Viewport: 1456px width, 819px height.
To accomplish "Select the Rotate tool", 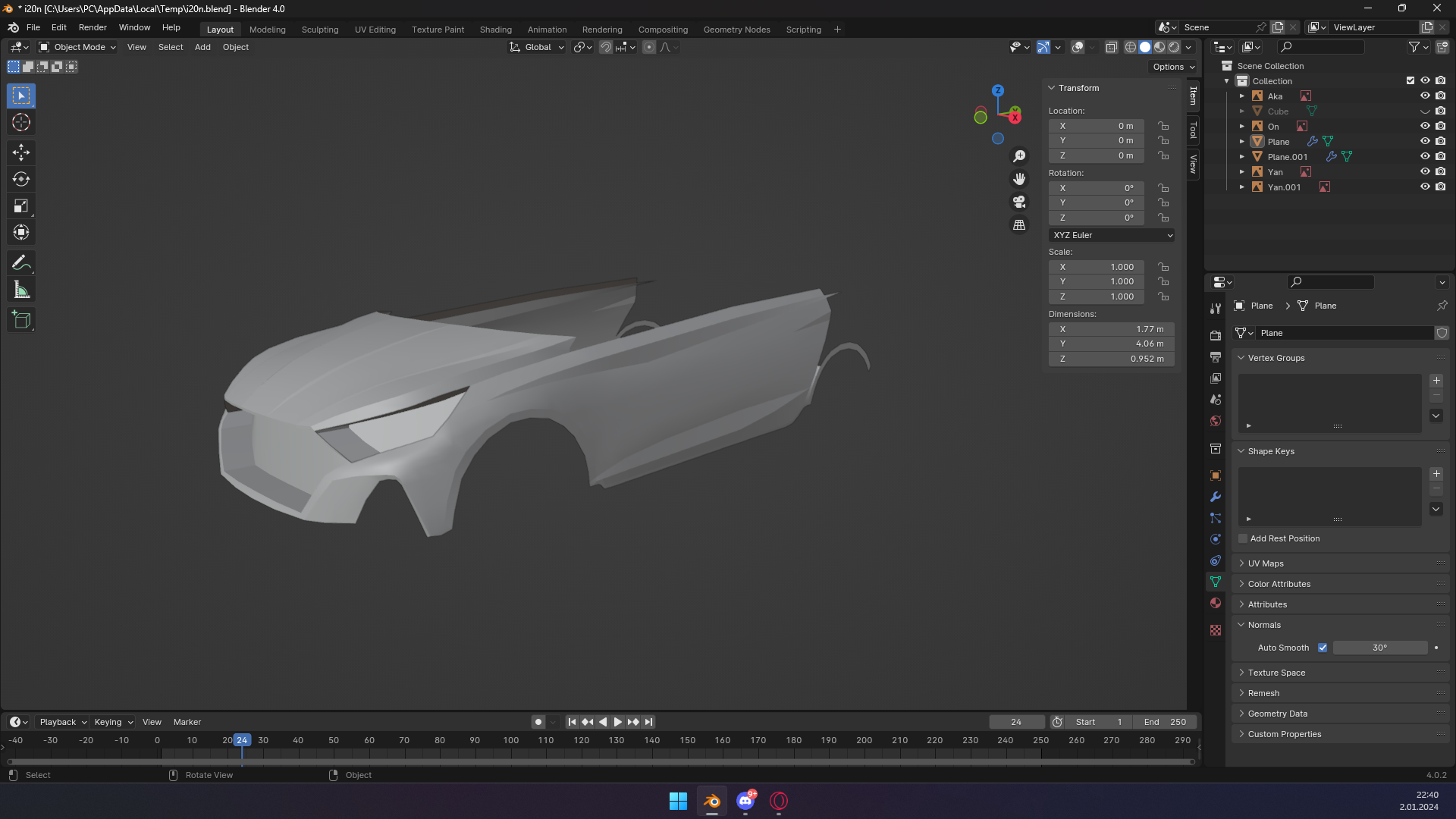I will point(21,180).
